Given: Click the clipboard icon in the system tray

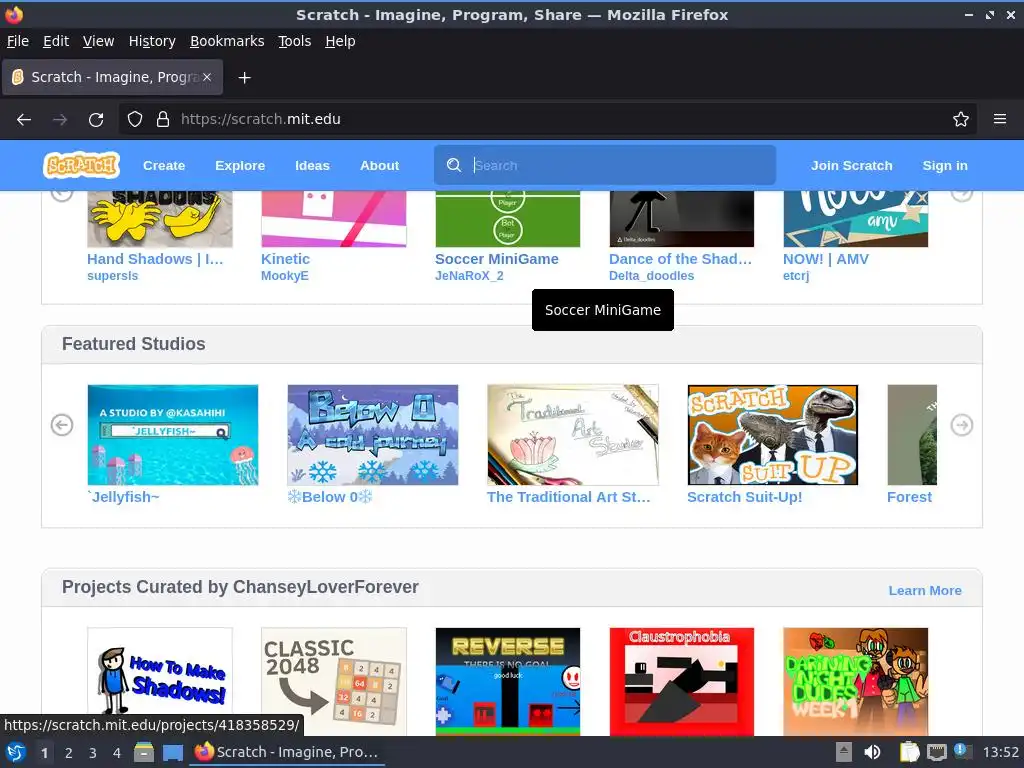Looking at the screenshot, I should pos(909,752).
